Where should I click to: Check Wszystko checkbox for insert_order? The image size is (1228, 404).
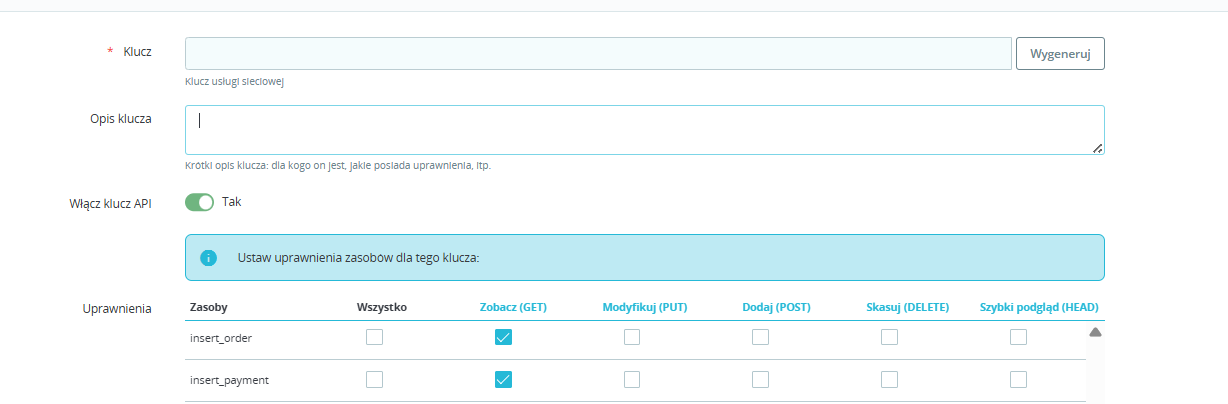[374, 338]
